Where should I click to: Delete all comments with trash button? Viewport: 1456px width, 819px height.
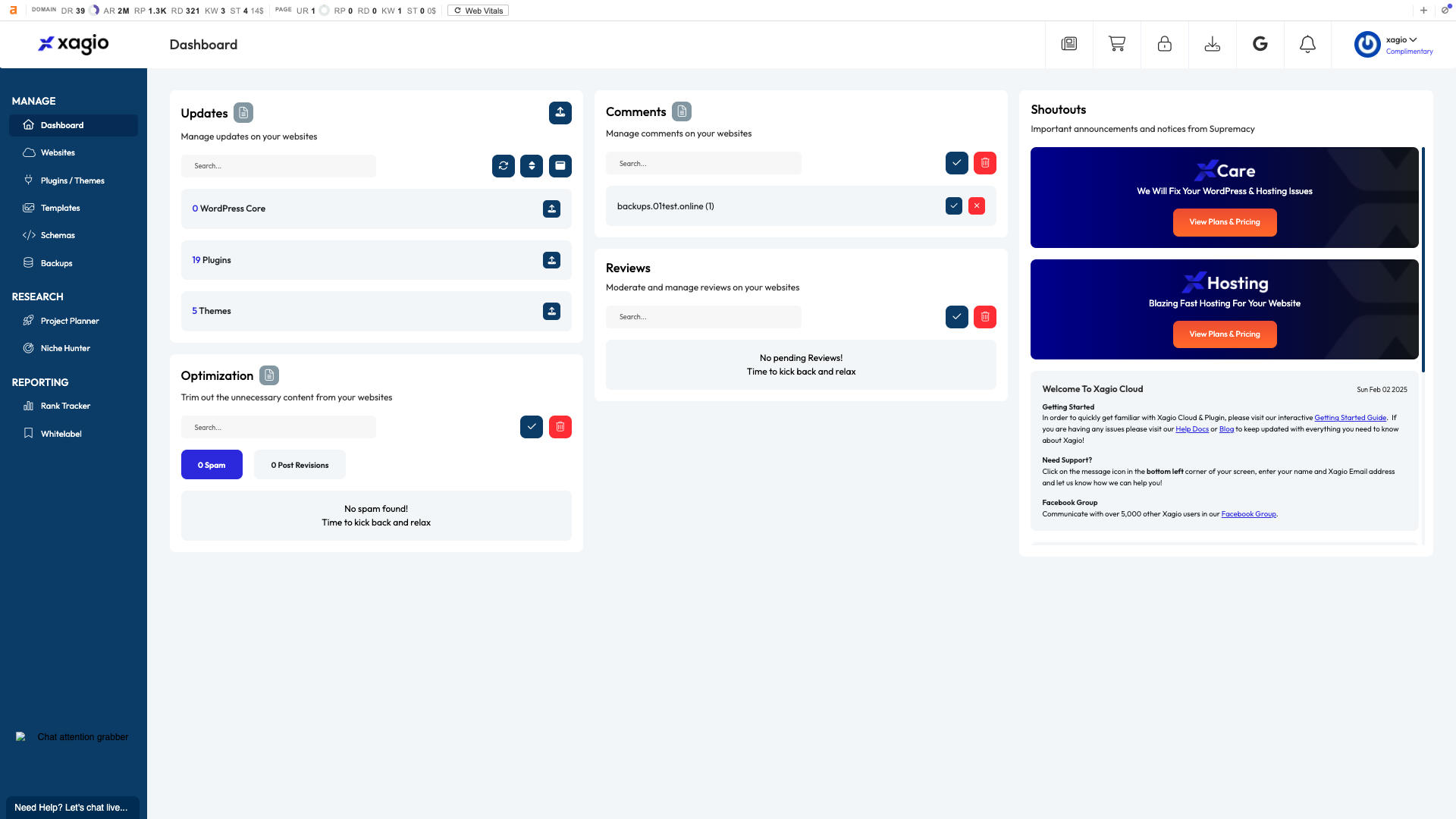click(984, 163)
